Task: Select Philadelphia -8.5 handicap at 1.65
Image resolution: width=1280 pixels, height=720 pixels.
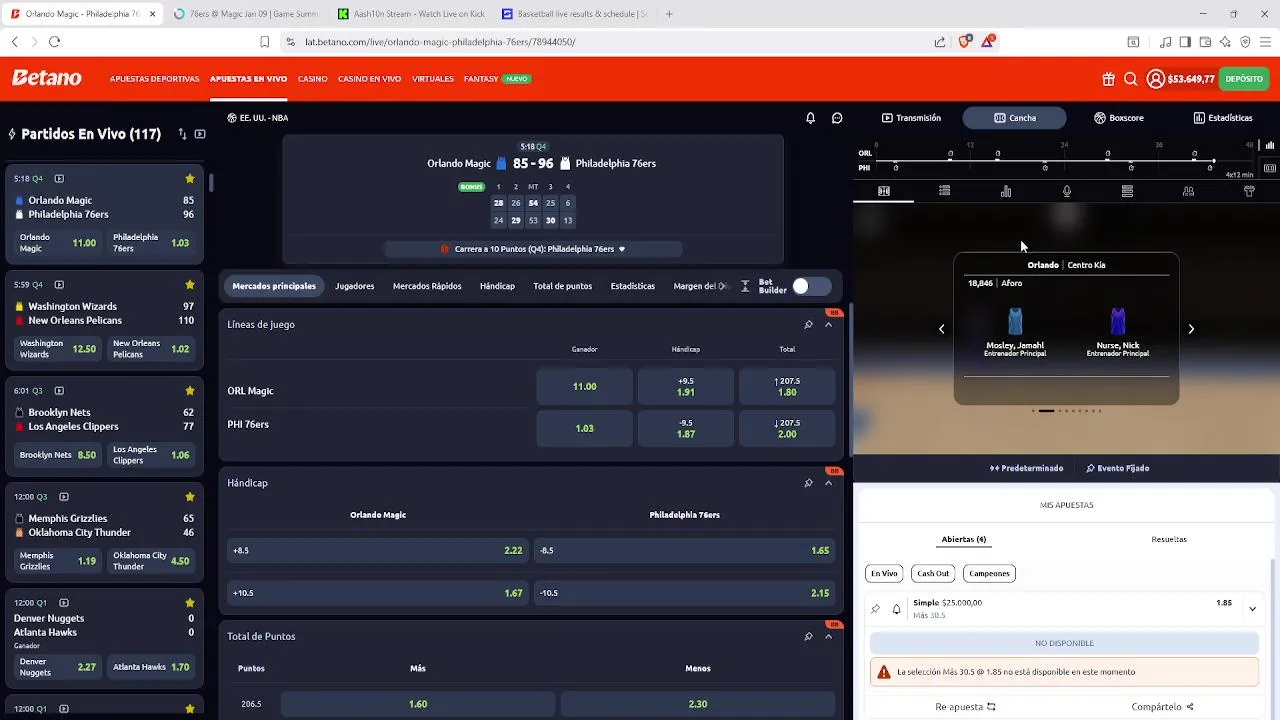Action: (x=685, y=551)
